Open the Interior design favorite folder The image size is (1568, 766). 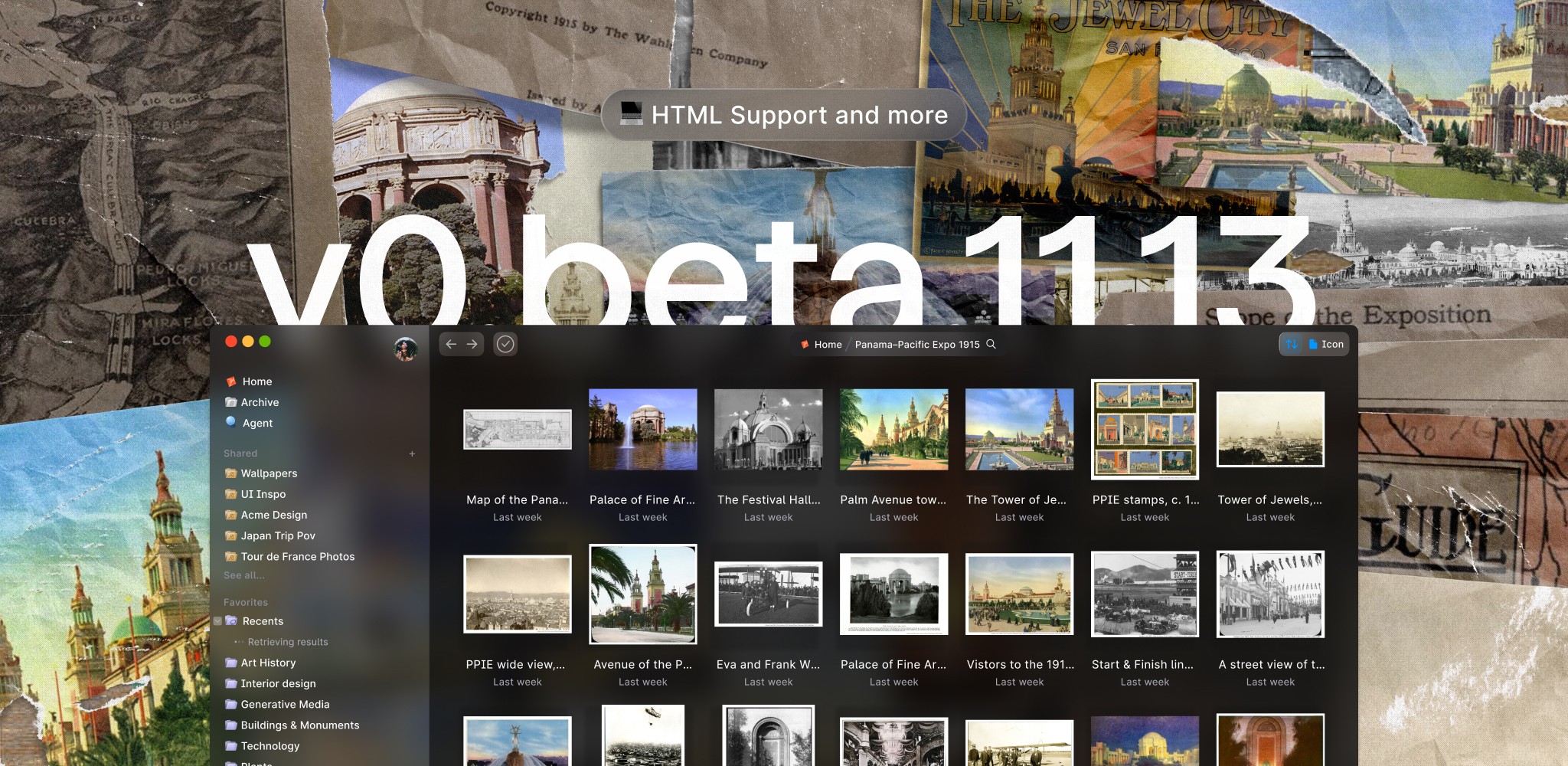coord(278,683)
